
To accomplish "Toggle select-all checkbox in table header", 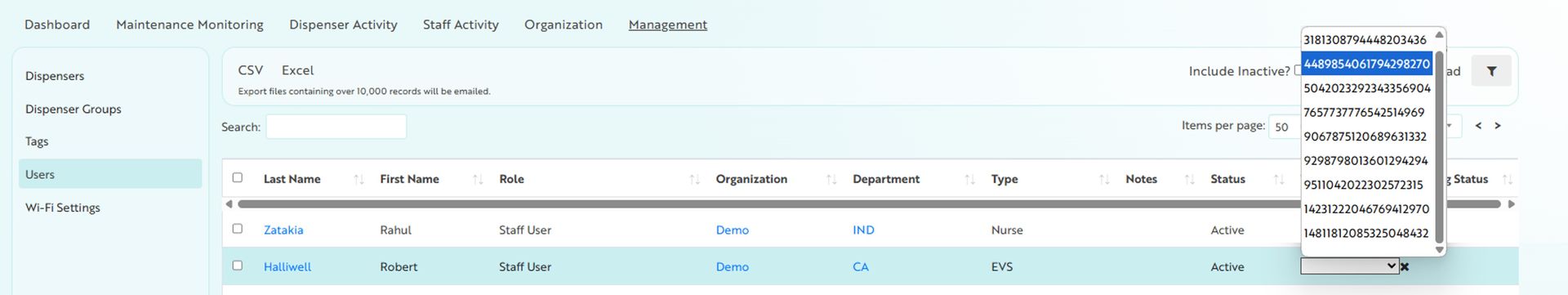I will pyautogui.click(x=238, y=177).
